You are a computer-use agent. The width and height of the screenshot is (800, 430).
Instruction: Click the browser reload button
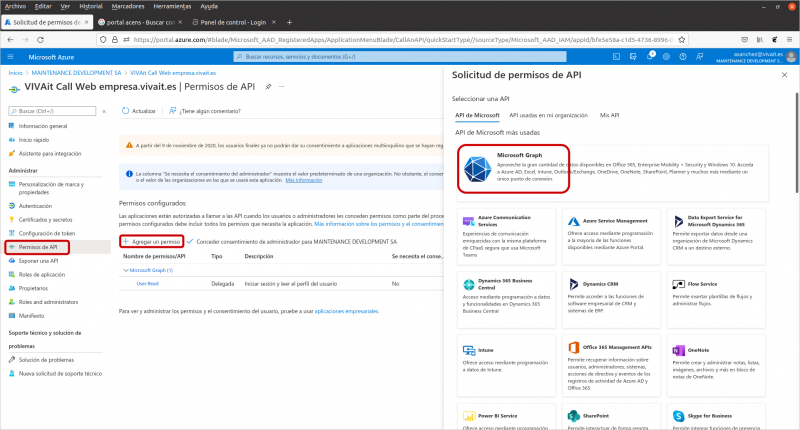tap(40, 39)
